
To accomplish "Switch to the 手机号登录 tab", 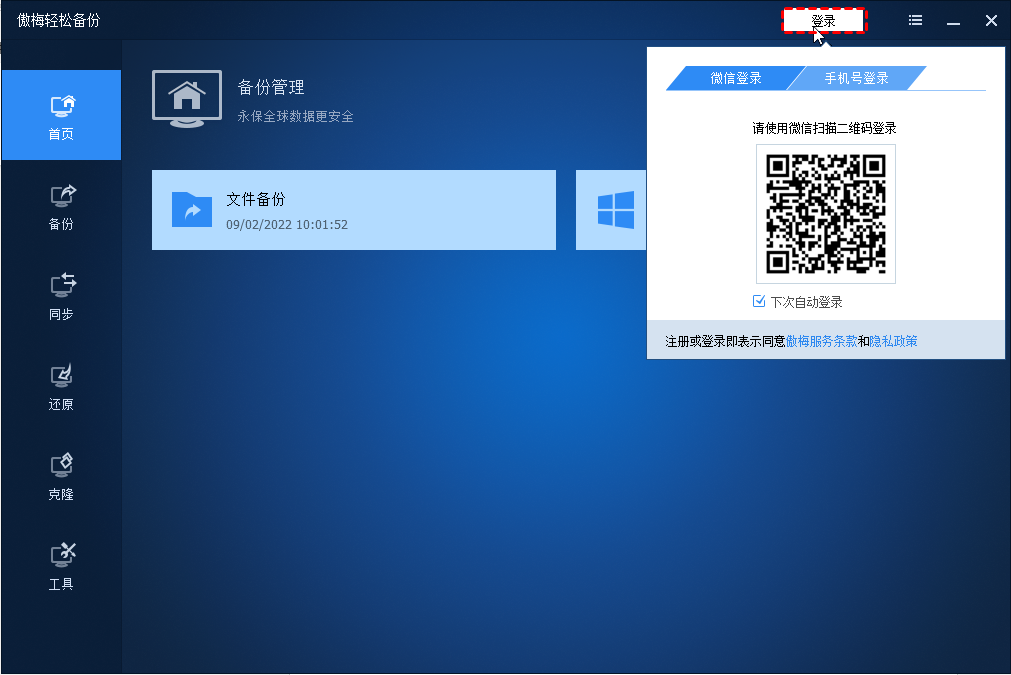I will (x=856, y=78).
